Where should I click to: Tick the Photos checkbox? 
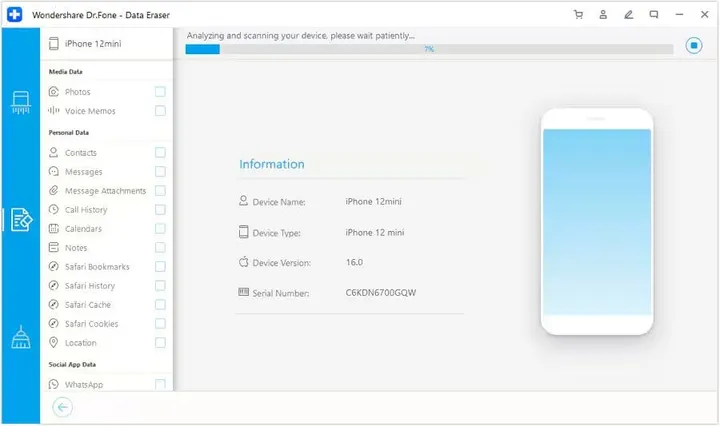tap(160, 92)
